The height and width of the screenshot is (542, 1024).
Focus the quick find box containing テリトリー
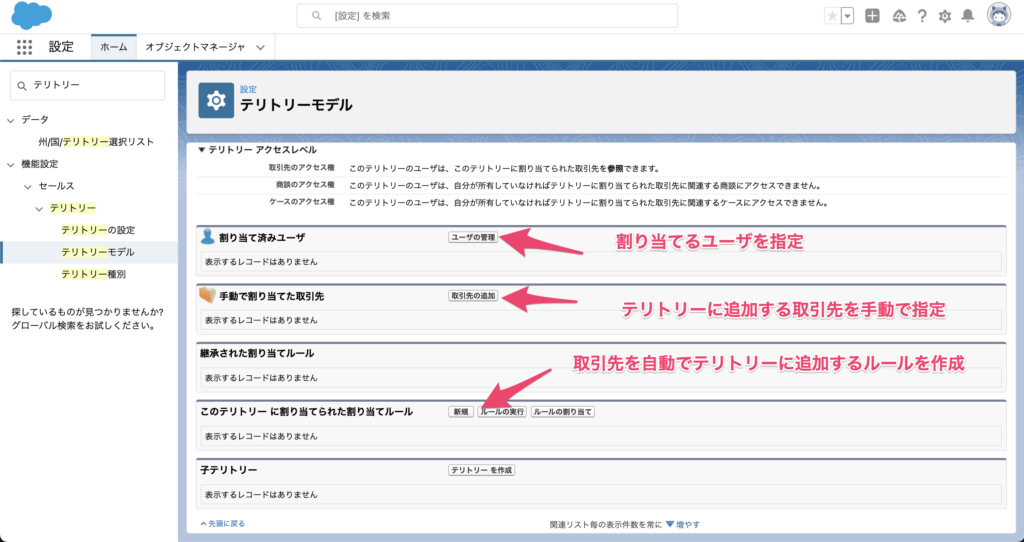(x=88, y=86)
